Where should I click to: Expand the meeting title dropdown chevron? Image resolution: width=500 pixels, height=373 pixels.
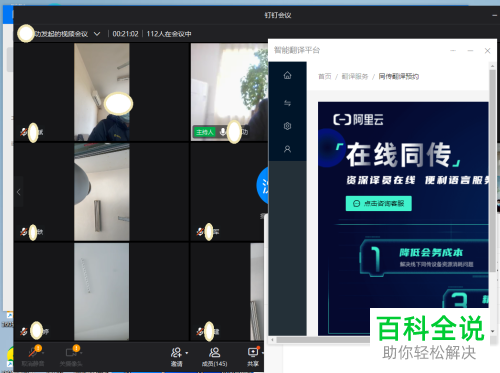(x=97, y=34)
